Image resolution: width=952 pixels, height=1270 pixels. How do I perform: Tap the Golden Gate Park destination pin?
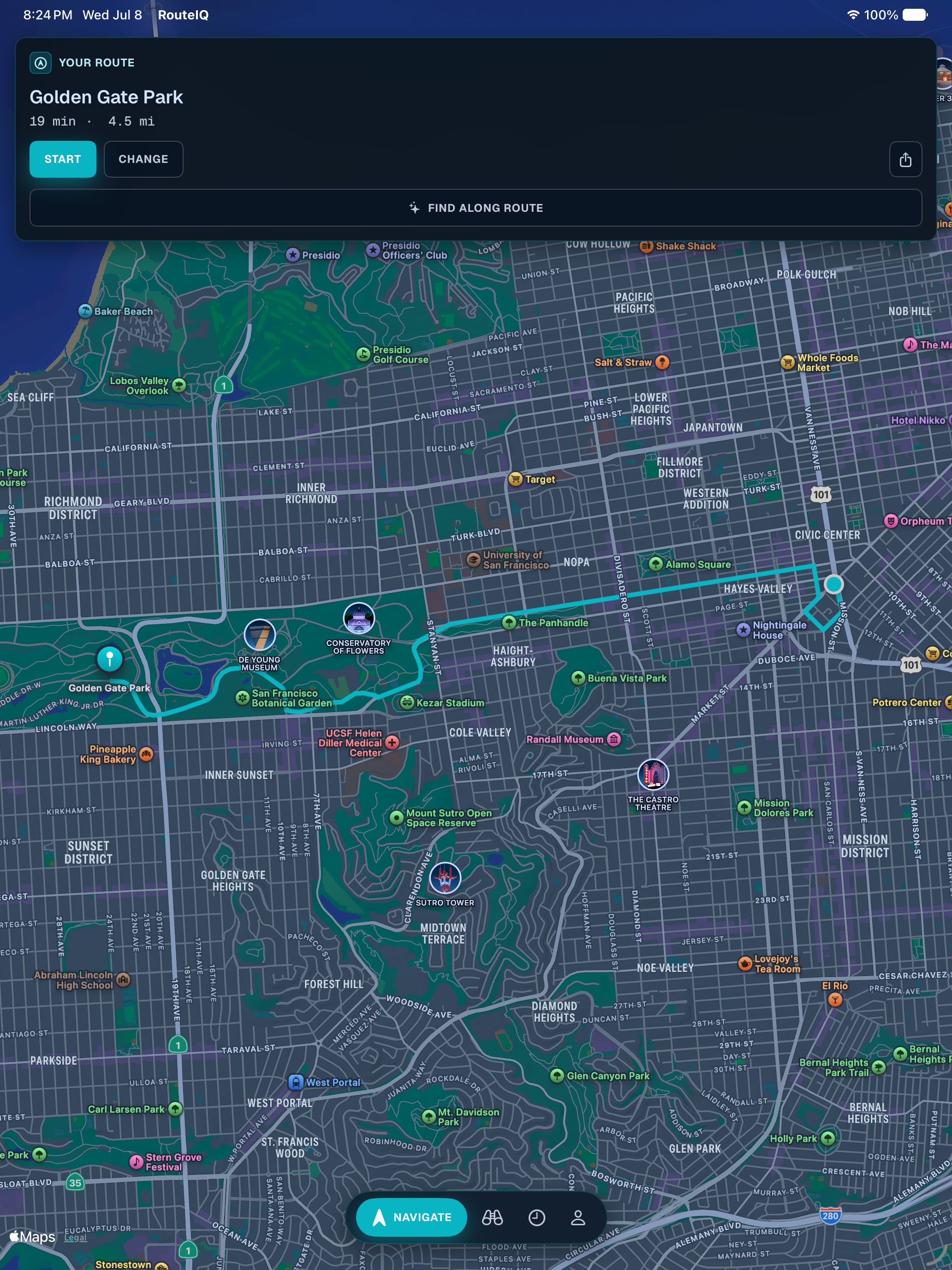click(110, 658)
